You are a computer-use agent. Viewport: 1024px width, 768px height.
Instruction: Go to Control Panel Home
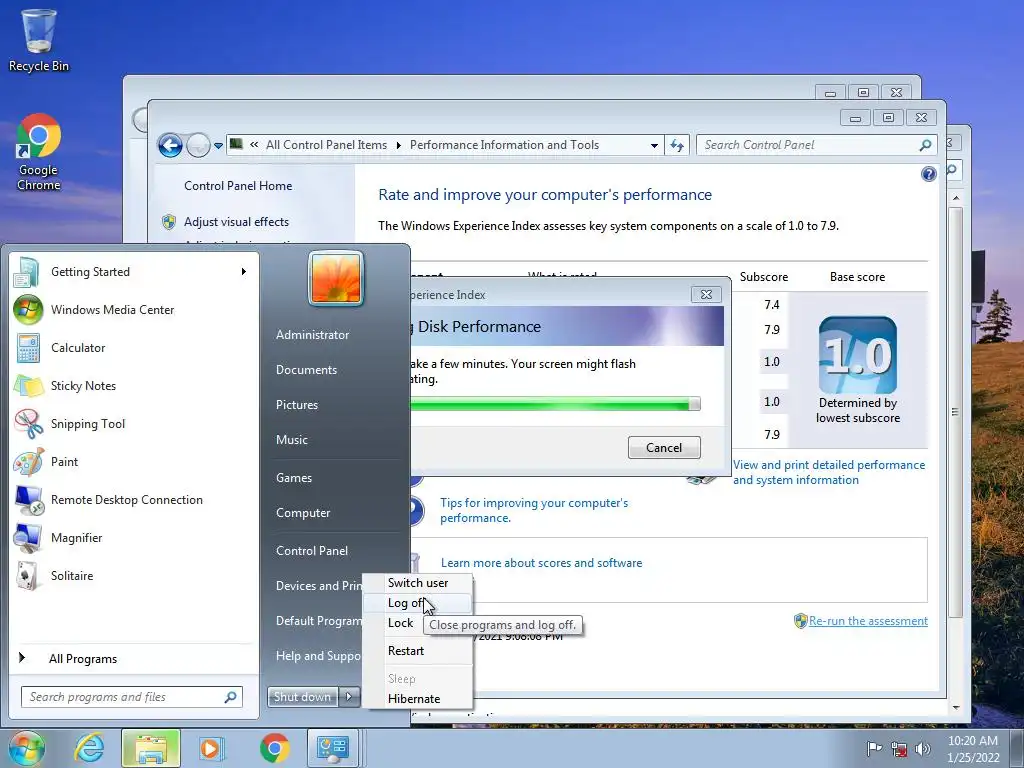pyautogui.click(x=238, y=185)
